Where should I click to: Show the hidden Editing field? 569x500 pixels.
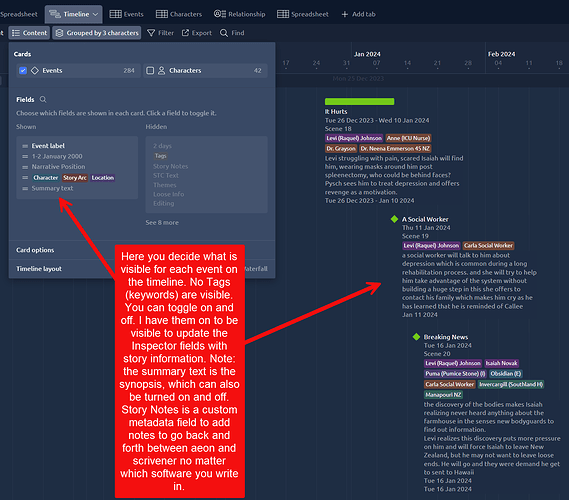tap(164, 203)
